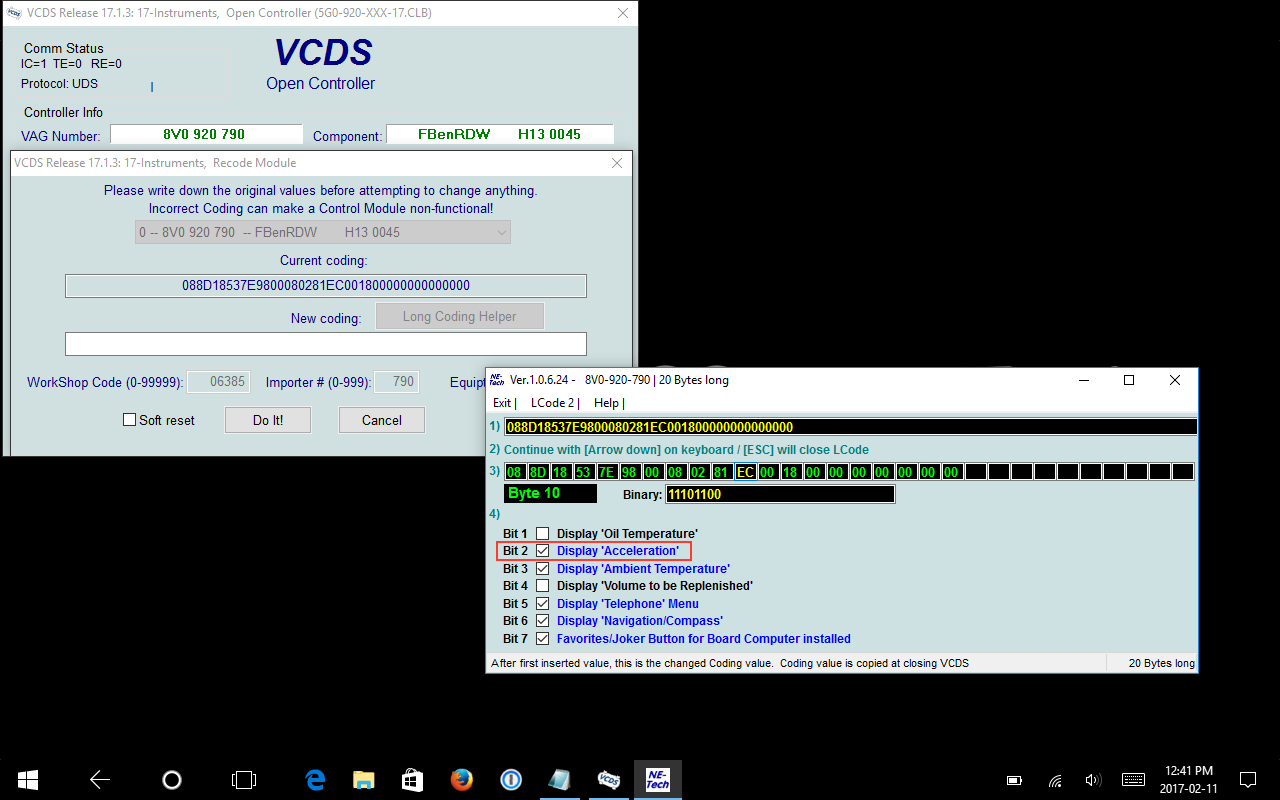Click the Do It! button
Viewport: 1280px width, 800px height.
[268, 420]
